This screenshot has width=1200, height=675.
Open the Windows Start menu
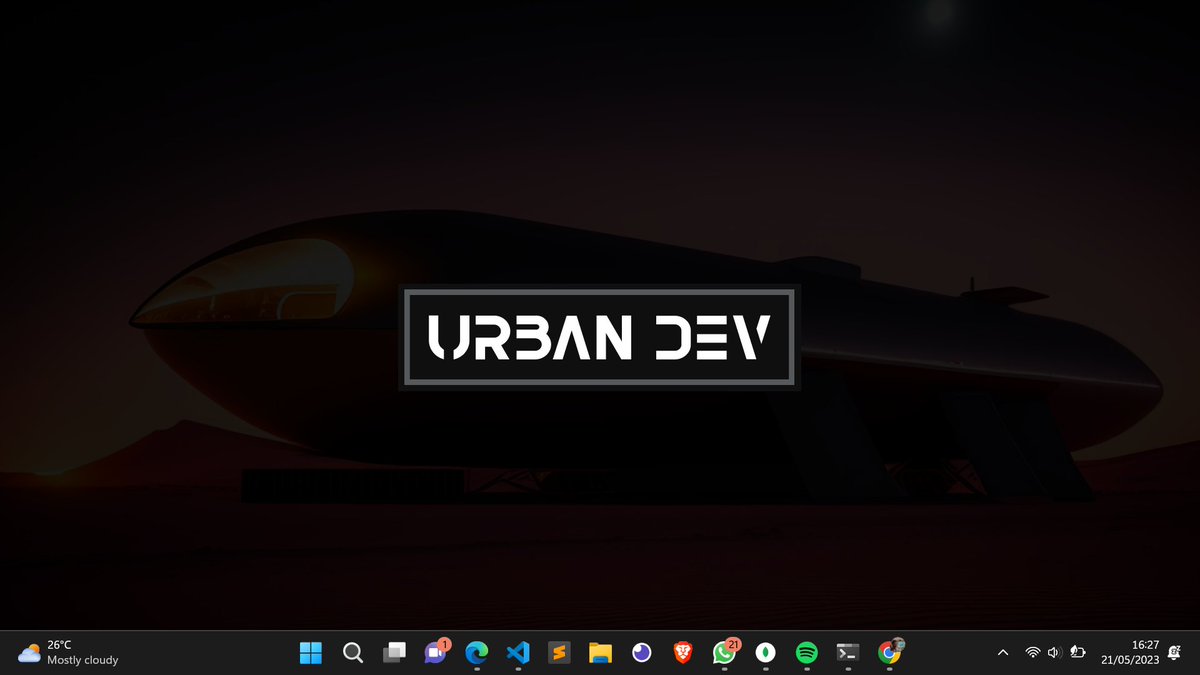[311, 653]
